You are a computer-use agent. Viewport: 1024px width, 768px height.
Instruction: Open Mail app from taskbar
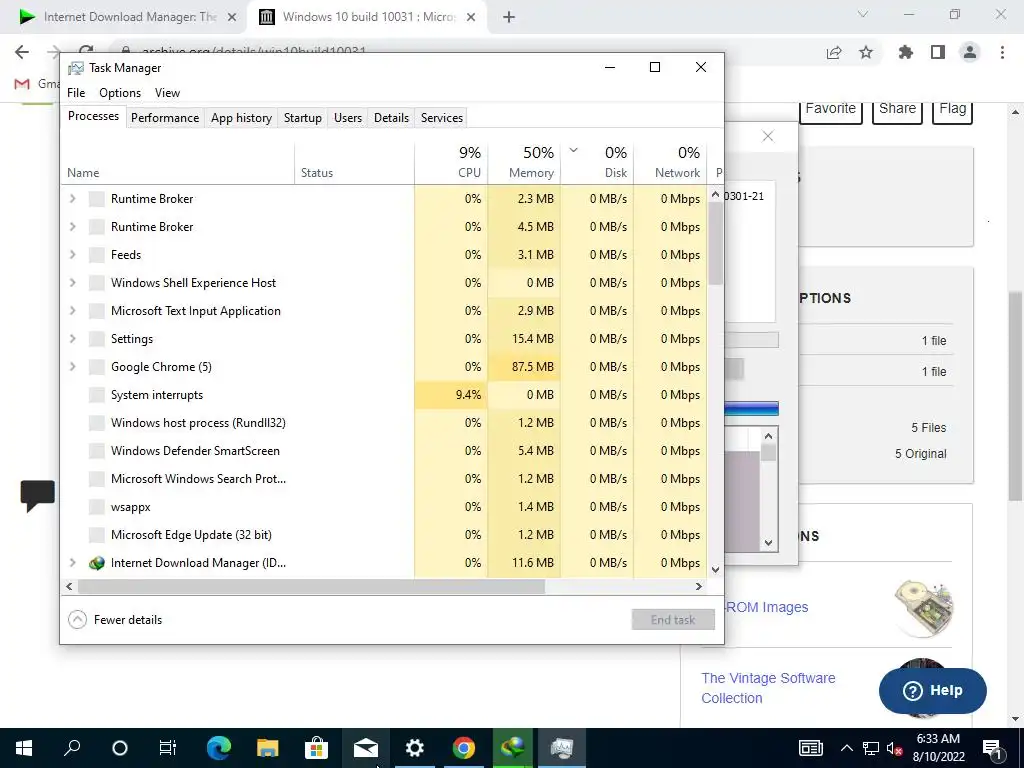coord(366,748)
